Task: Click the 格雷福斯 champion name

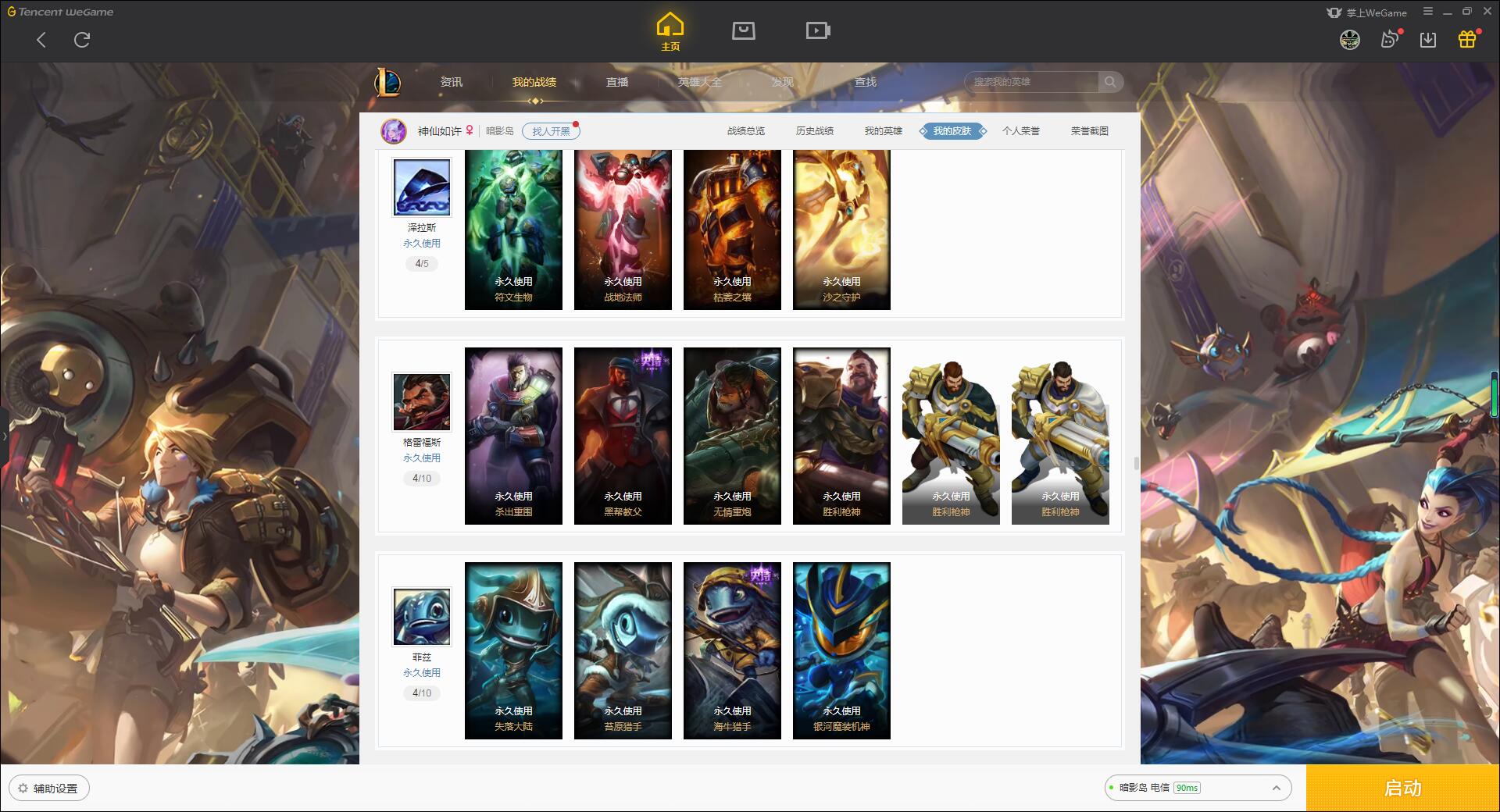Action: pyautogui.click(x=422, y=443)
